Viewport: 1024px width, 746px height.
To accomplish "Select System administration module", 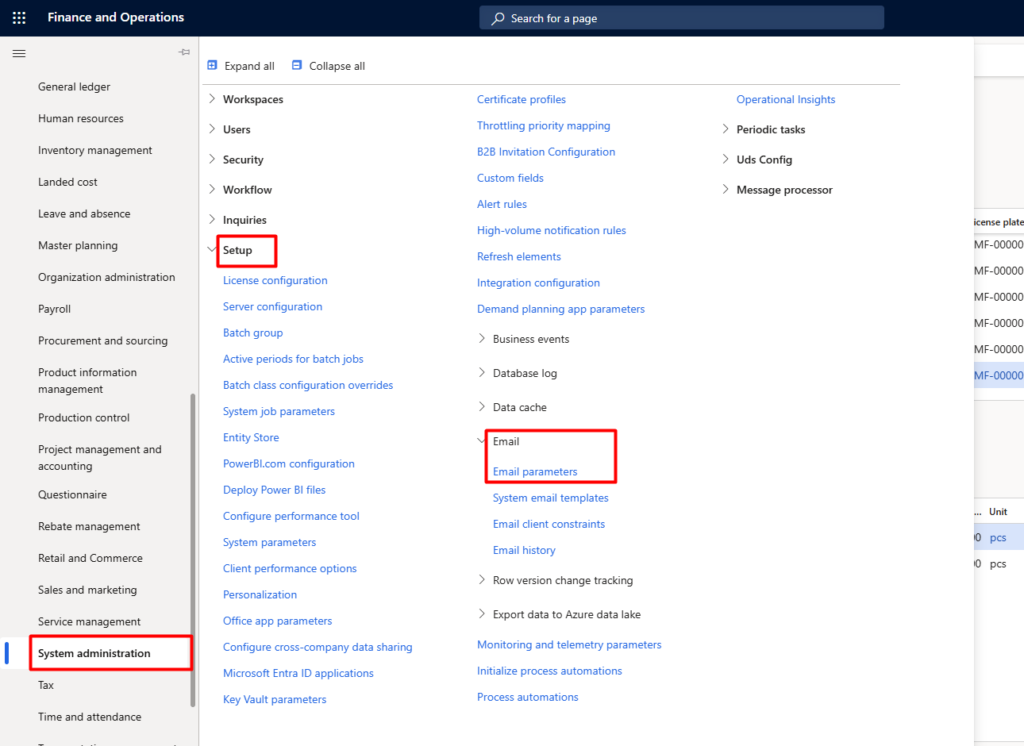I will pyautogui.click(x=94, y=654).
